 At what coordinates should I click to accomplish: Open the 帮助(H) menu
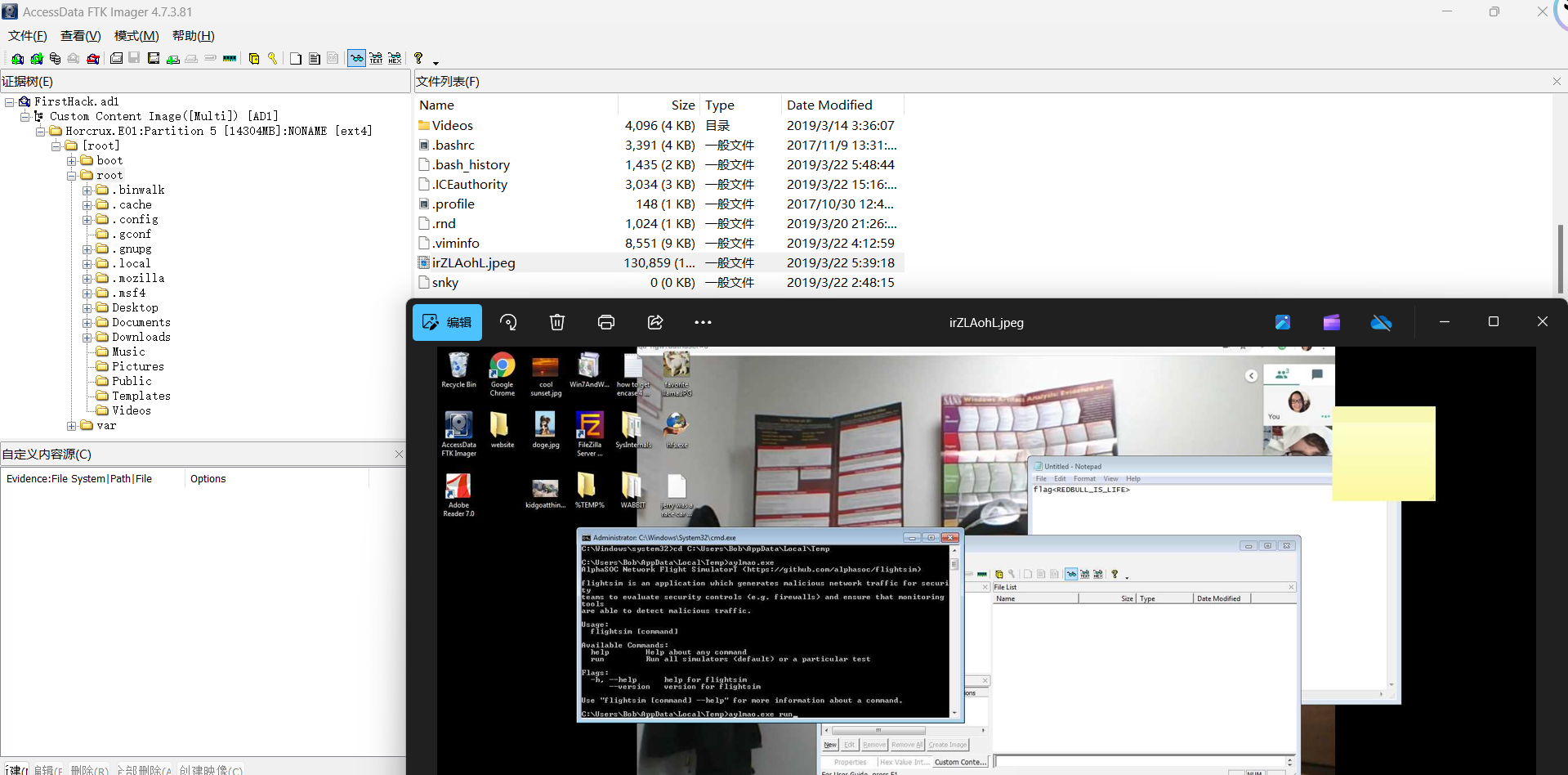[194, 36]
